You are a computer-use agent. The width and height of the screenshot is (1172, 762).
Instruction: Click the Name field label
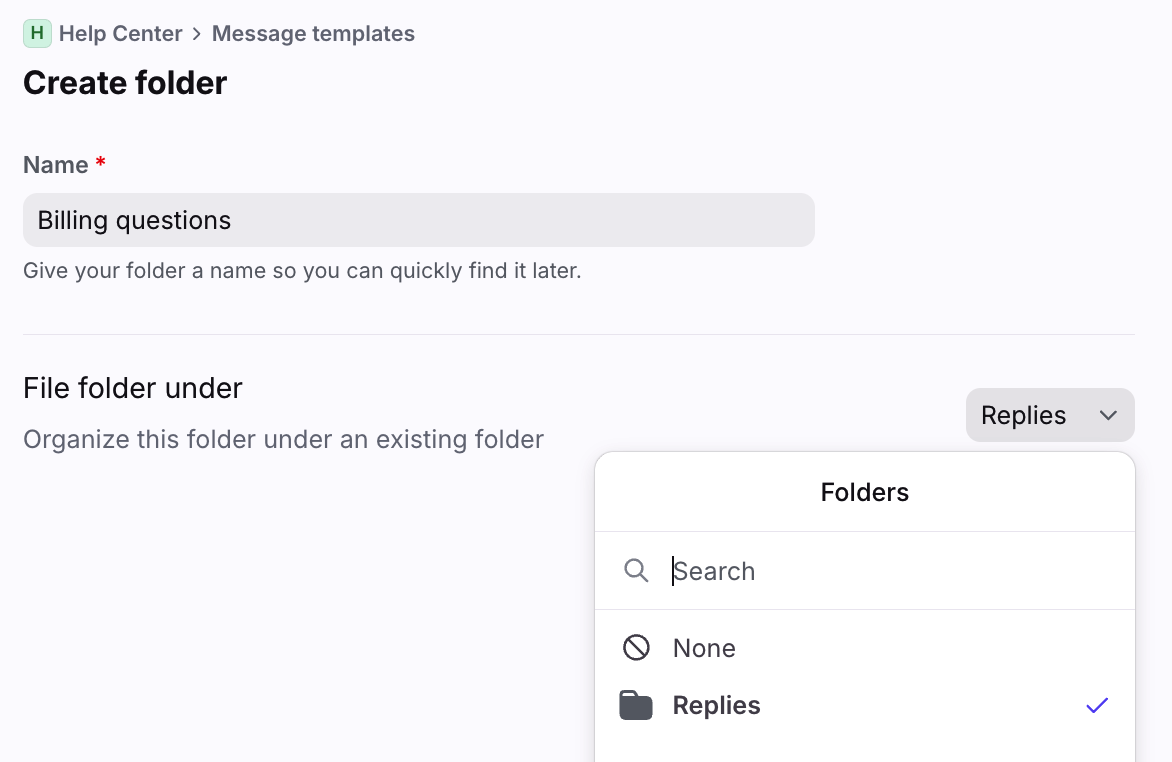[x=56, y=165]
